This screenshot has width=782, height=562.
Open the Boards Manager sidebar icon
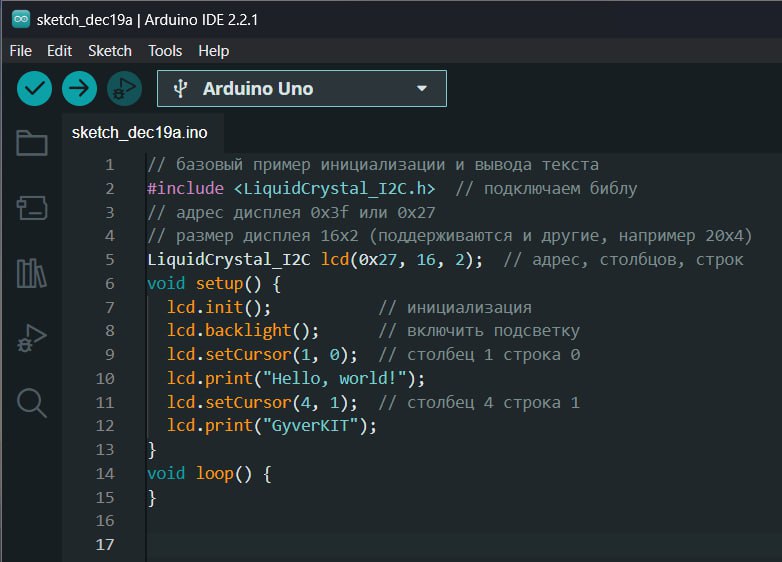tap(32, 207)
